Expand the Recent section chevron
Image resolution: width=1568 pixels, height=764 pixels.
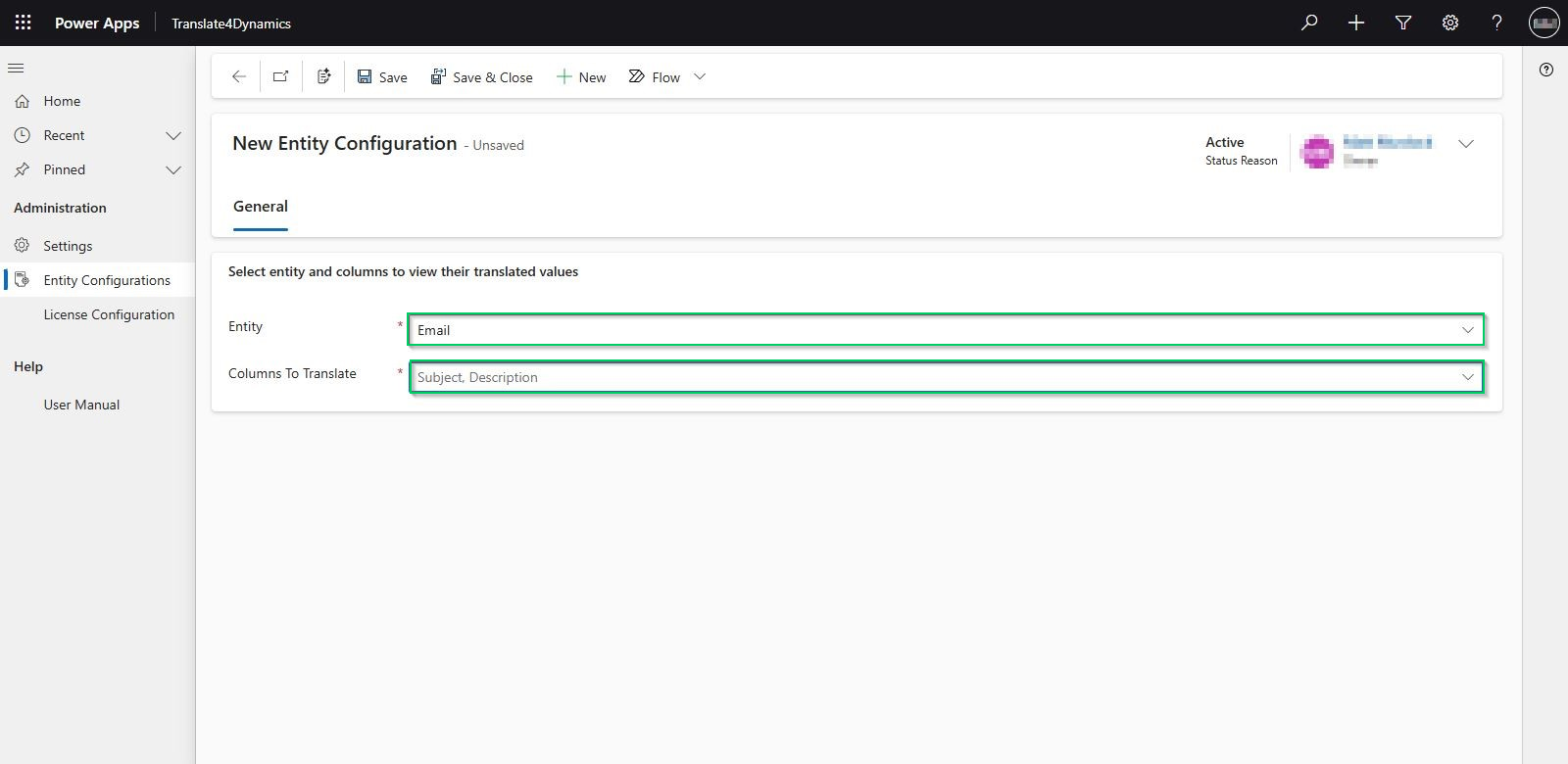[x=173, y=135]
